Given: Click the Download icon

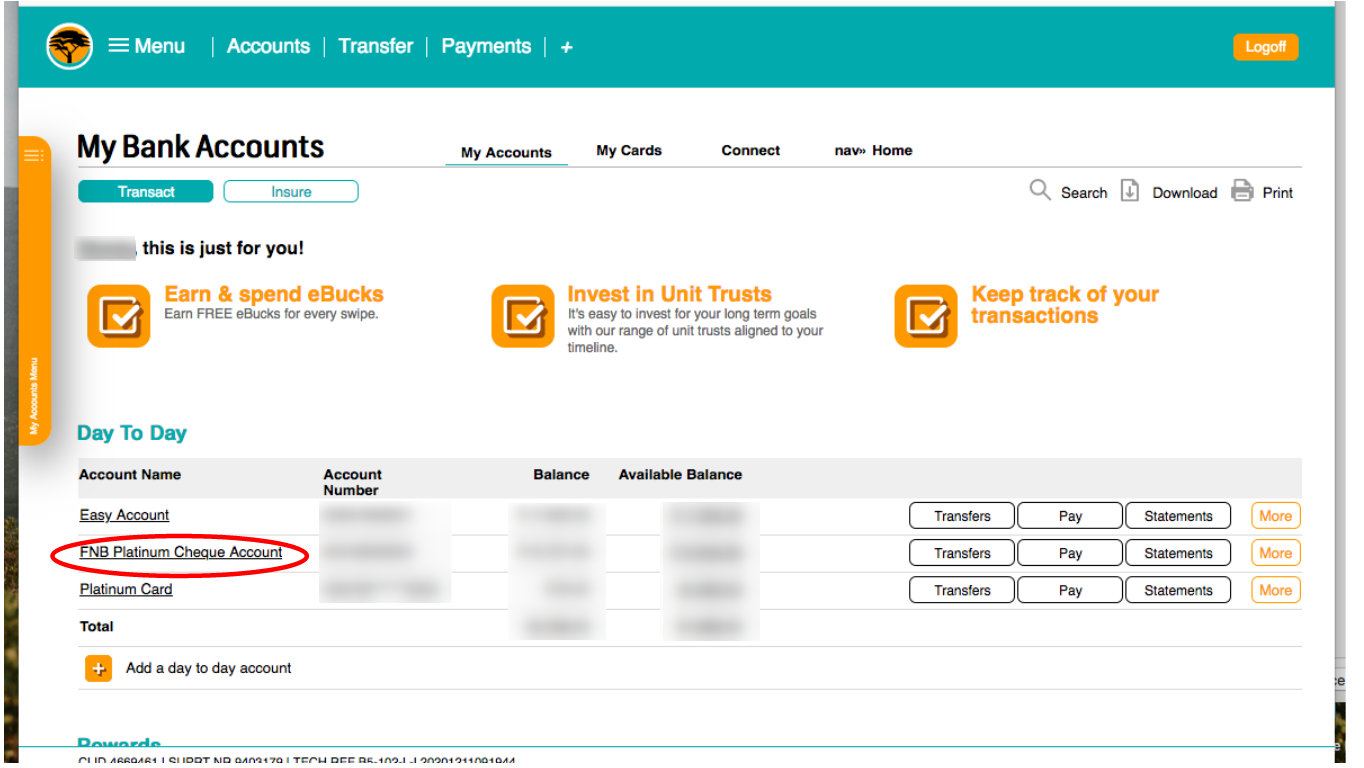Looking at the screenshot, I should click(x=1129, y=191).
